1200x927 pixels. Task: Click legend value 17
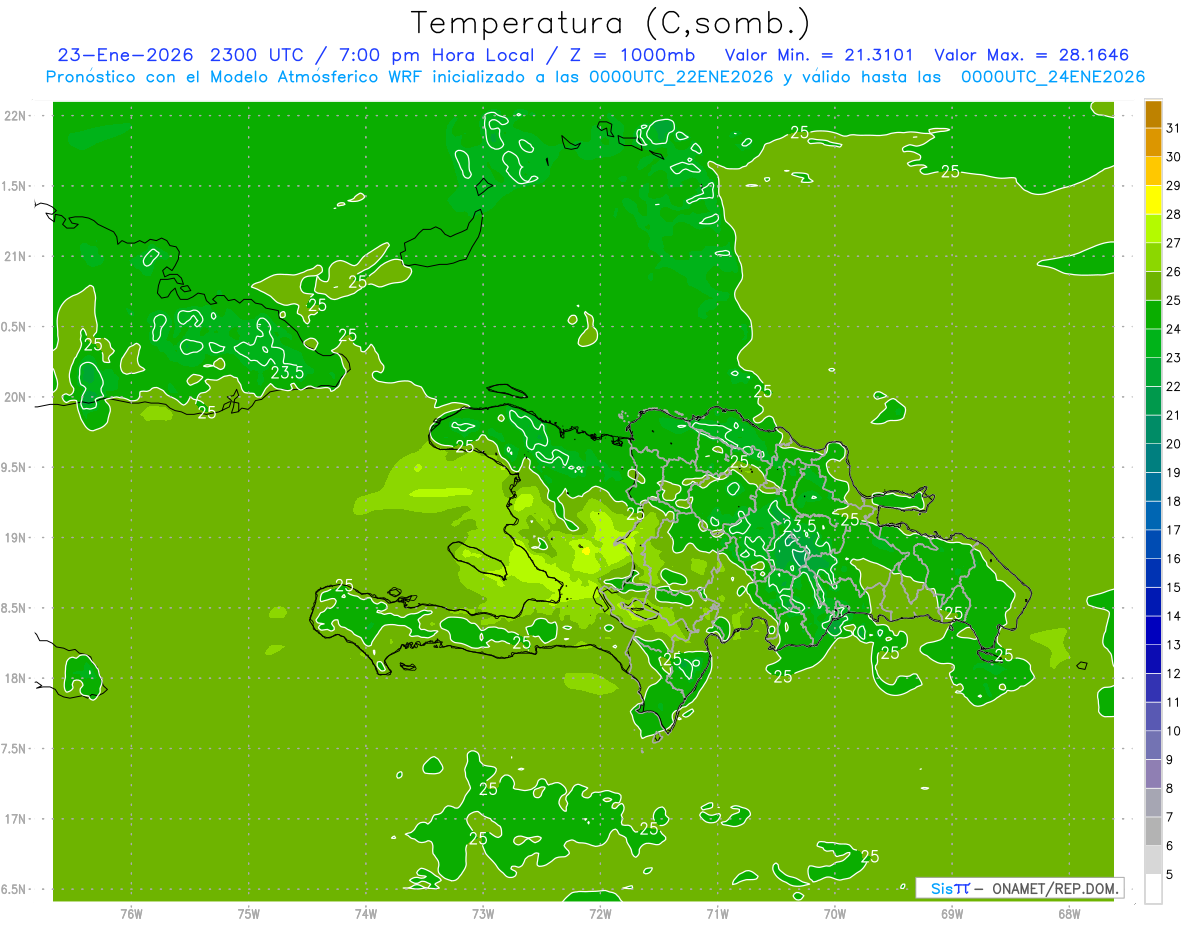tap(1174, 530)
